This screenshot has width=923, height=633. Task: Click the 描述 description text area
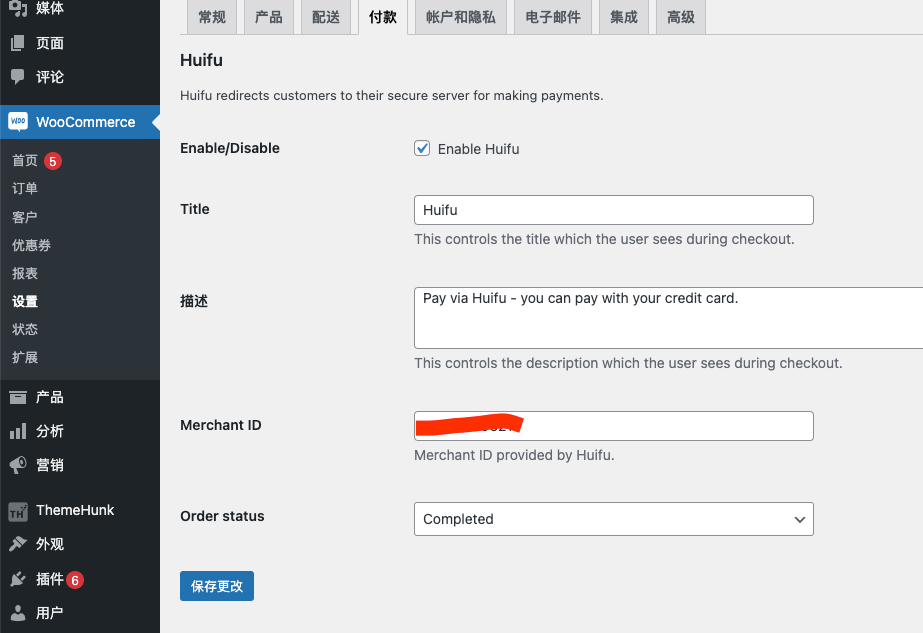click(669, 318)
